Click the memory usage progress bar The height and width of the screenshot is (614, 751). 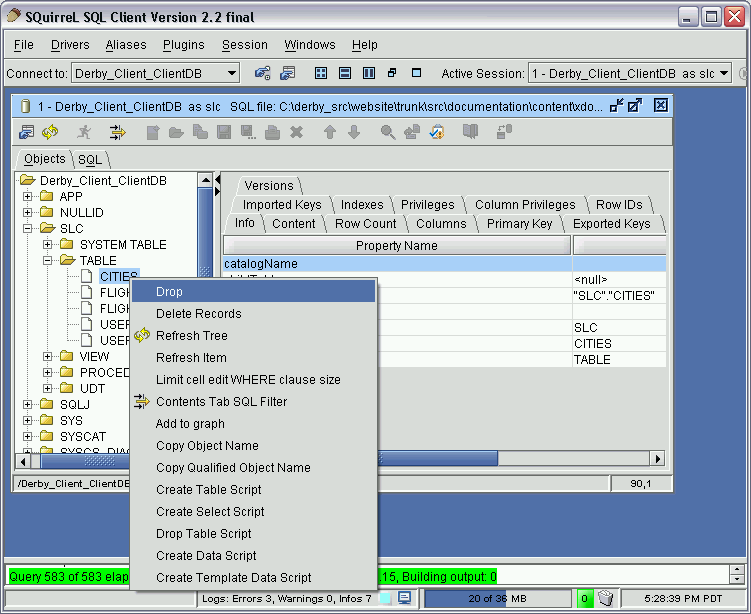(496, 599)
